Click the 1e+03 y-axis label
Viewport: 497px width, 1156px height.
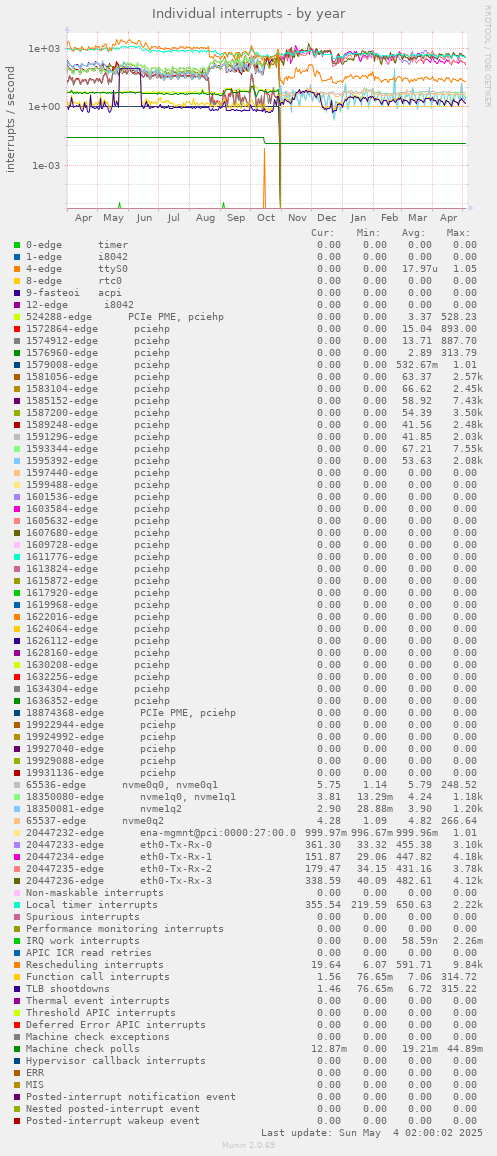(44, 49)
